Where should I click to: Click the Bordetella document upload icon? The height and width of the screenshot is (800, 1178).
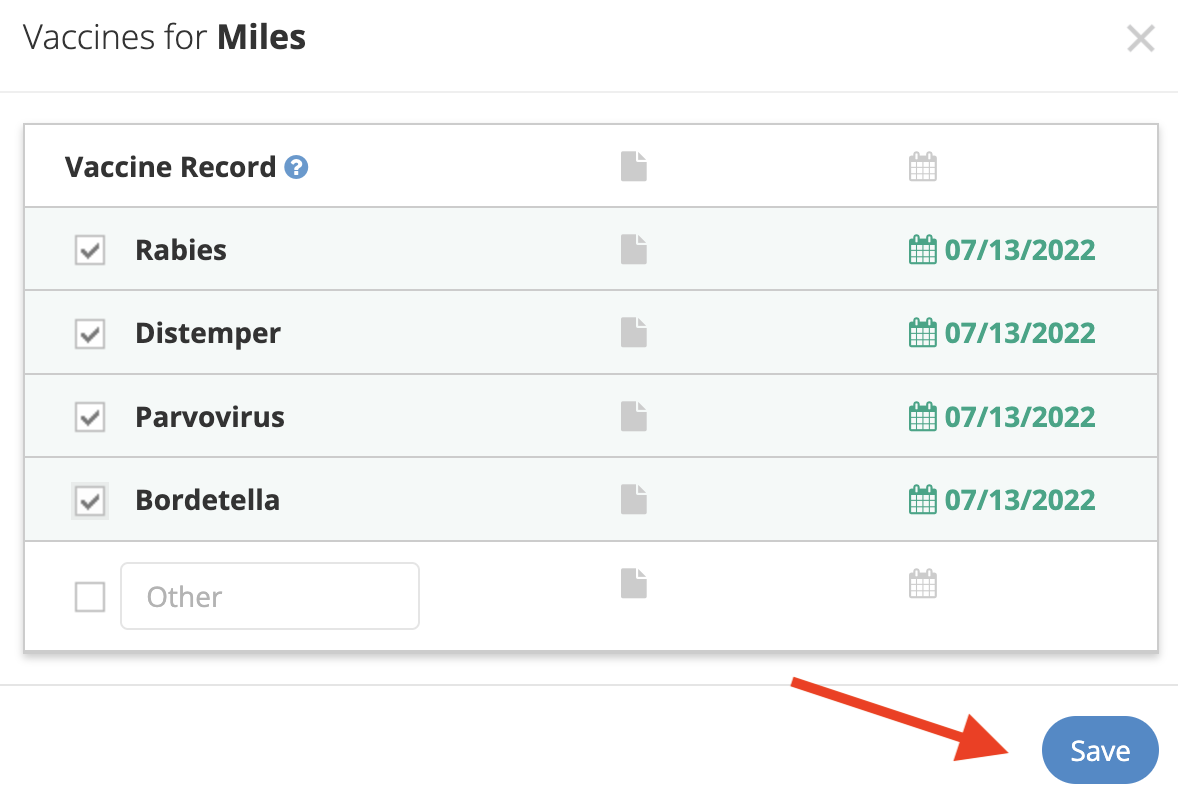coord(634,499)
